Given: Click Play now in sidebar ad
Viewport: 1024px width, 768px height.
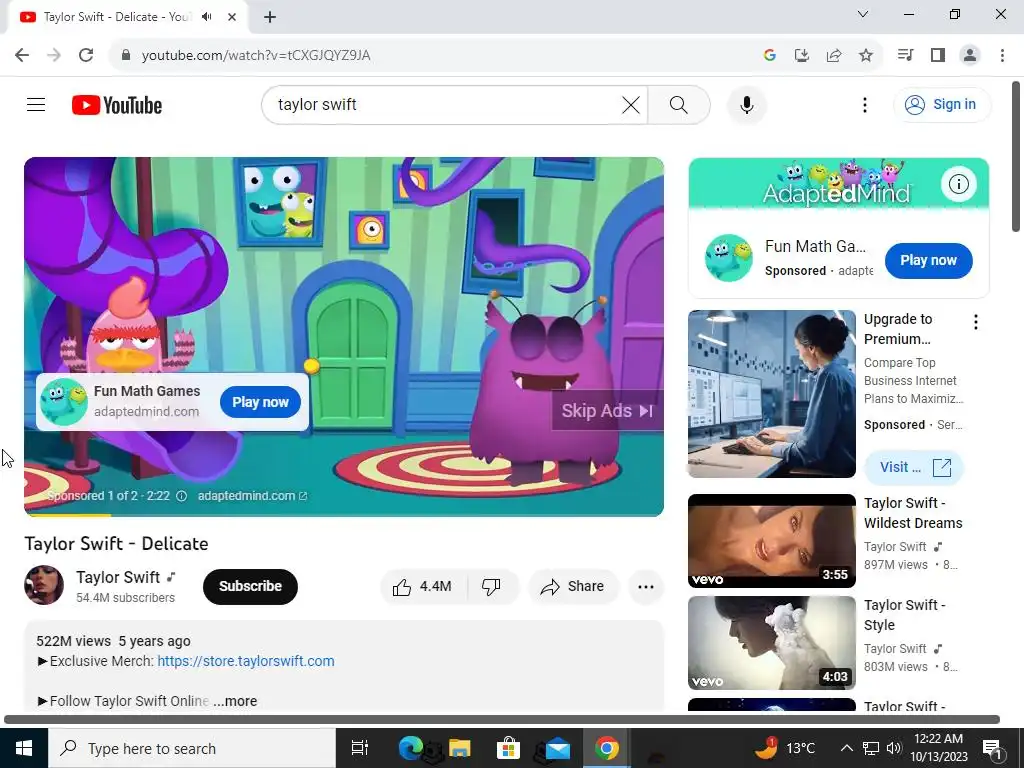Looking at the screenshot, I should click(928, 261).
